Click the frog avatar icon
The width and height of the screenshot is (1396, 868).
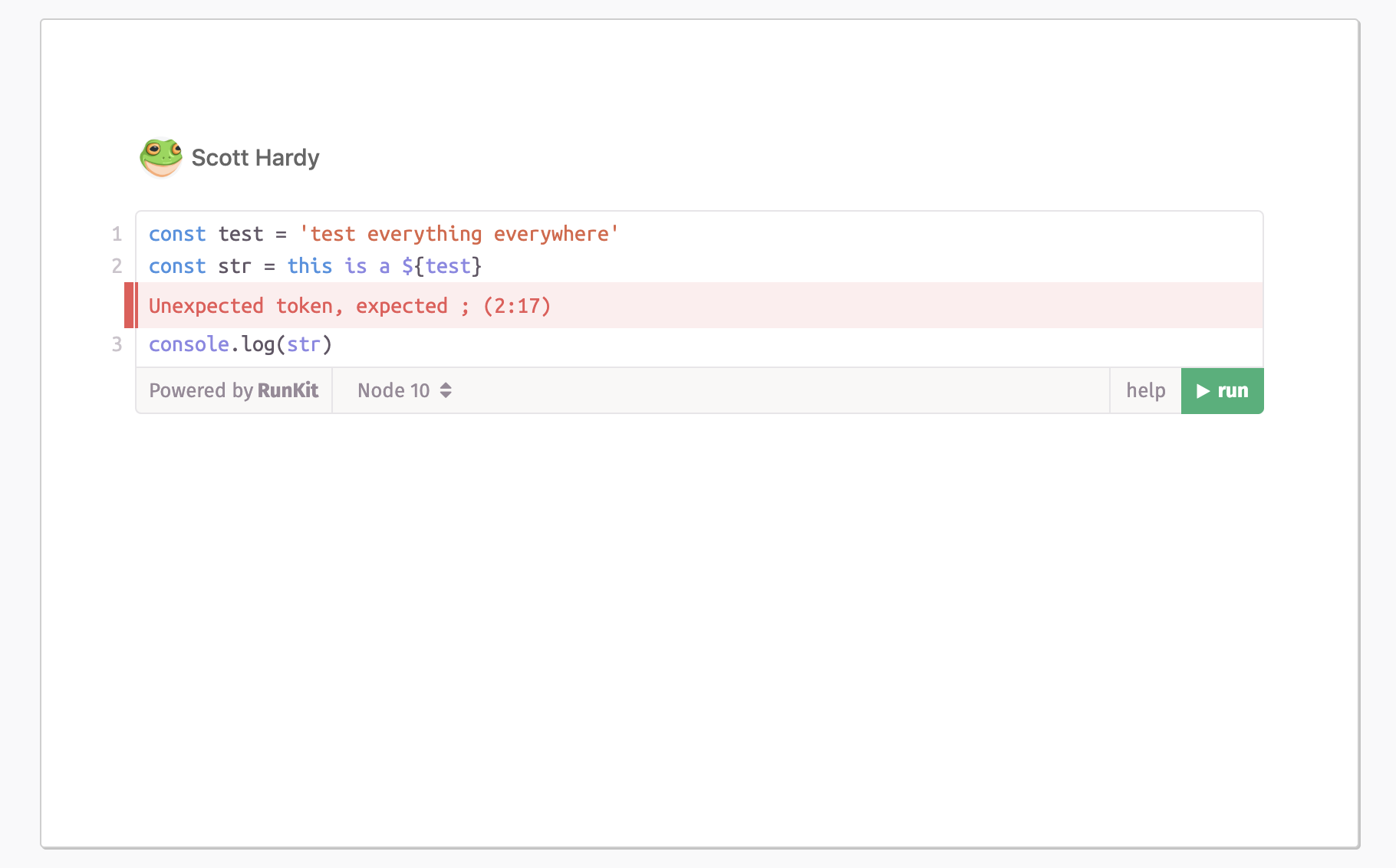click(161, 157)
